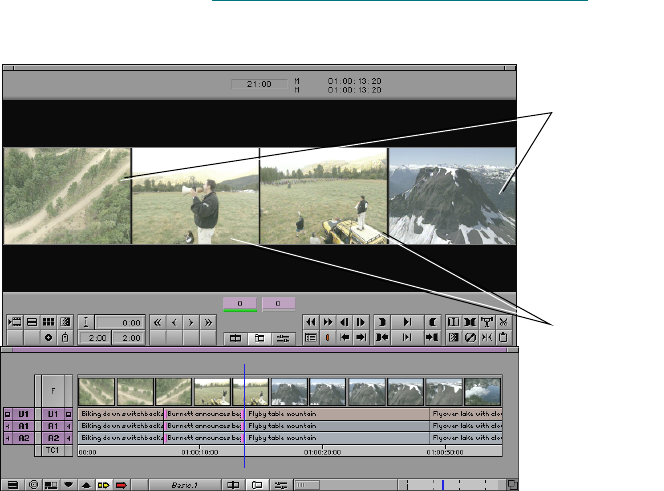The width and height of the screenshot is (664, 491).
Task: Click the Fast Forward to next edit arrow
Action: tap(361, 338)
